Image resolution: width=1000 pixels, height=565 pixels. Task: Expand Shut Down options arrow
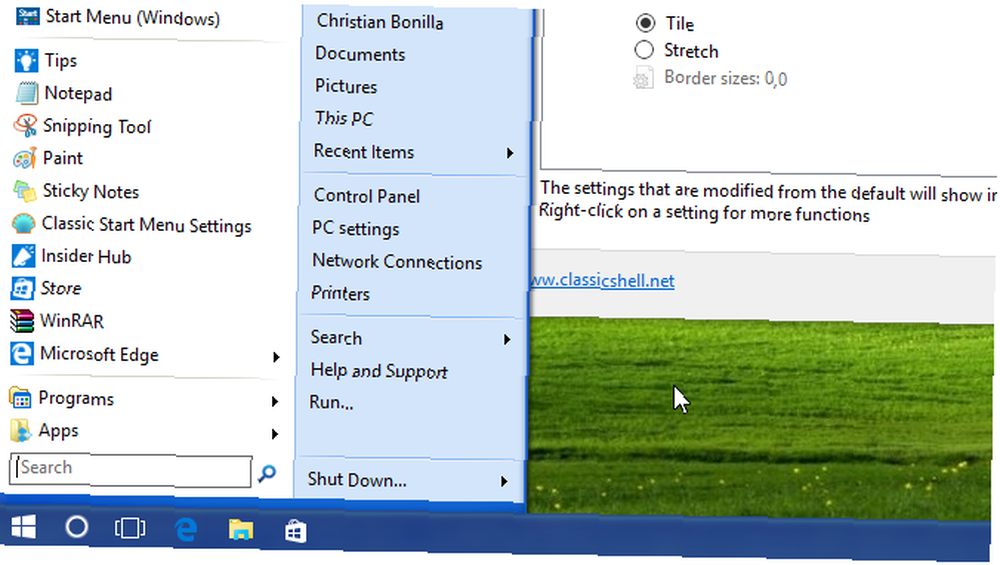click(504, 481)
